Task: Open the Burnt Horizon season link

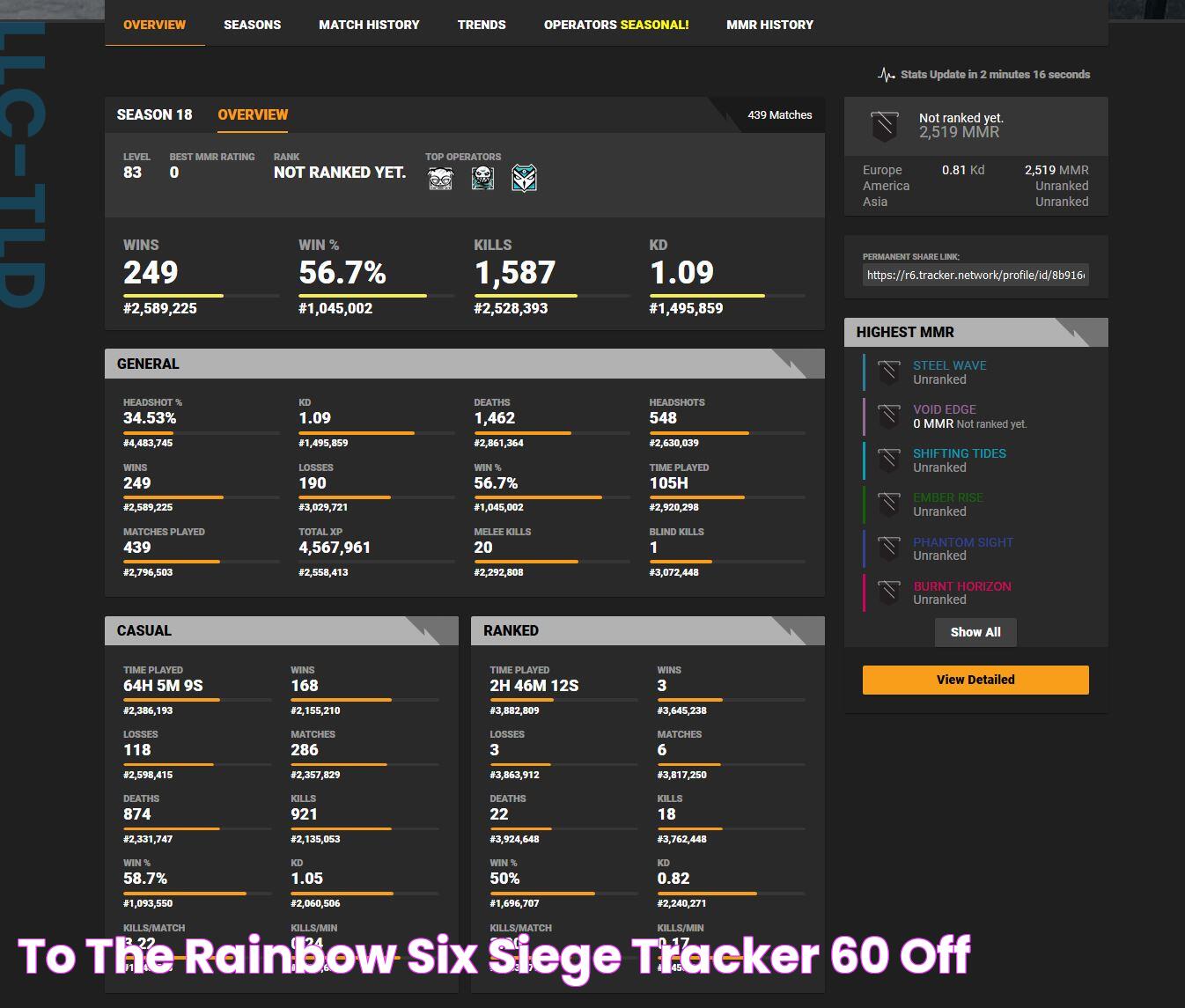Action: 961,586
